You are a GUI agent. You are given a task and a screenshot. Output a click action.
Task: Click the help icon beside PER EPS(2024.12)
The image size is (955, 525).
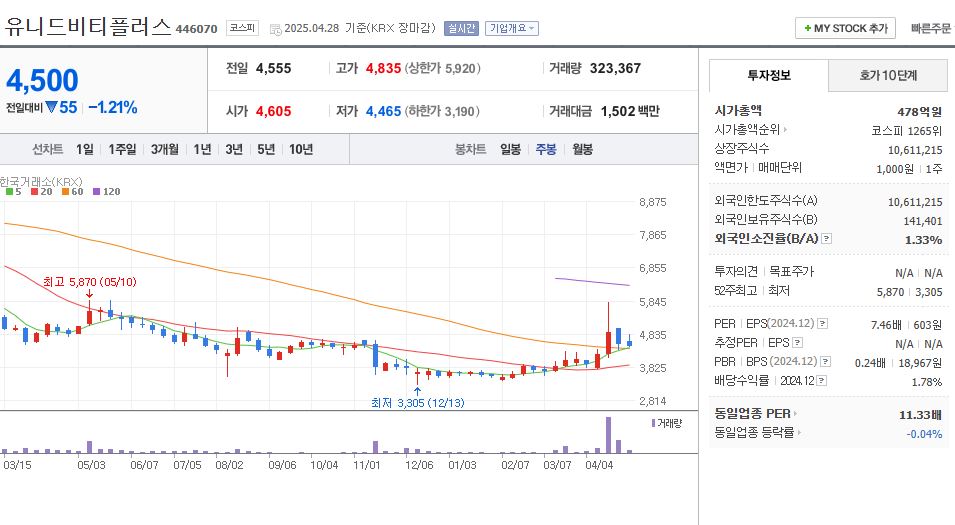click(x=822, y=323)
